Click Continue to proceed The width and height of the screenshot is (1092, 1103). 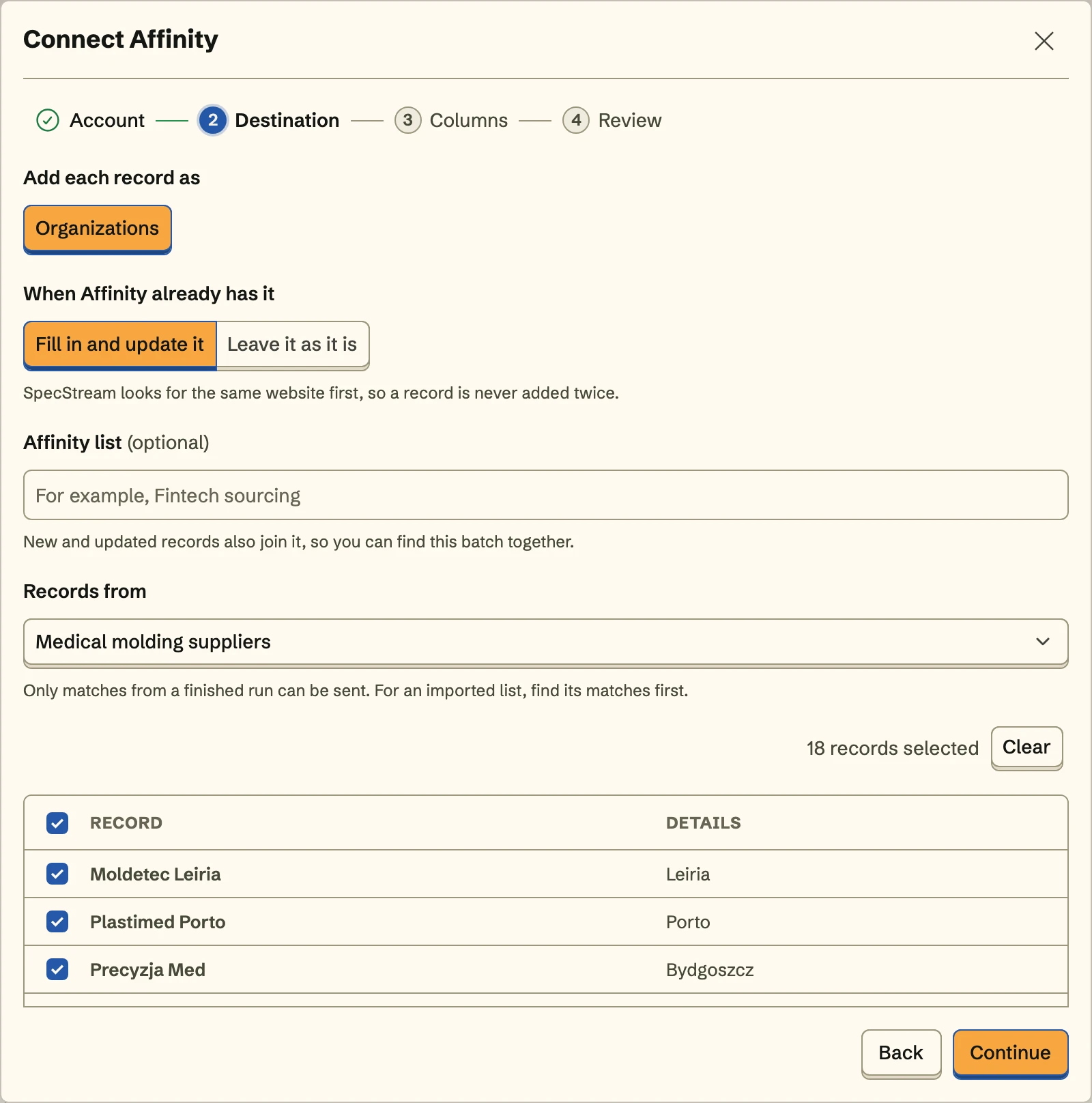click(1010, 1054)
